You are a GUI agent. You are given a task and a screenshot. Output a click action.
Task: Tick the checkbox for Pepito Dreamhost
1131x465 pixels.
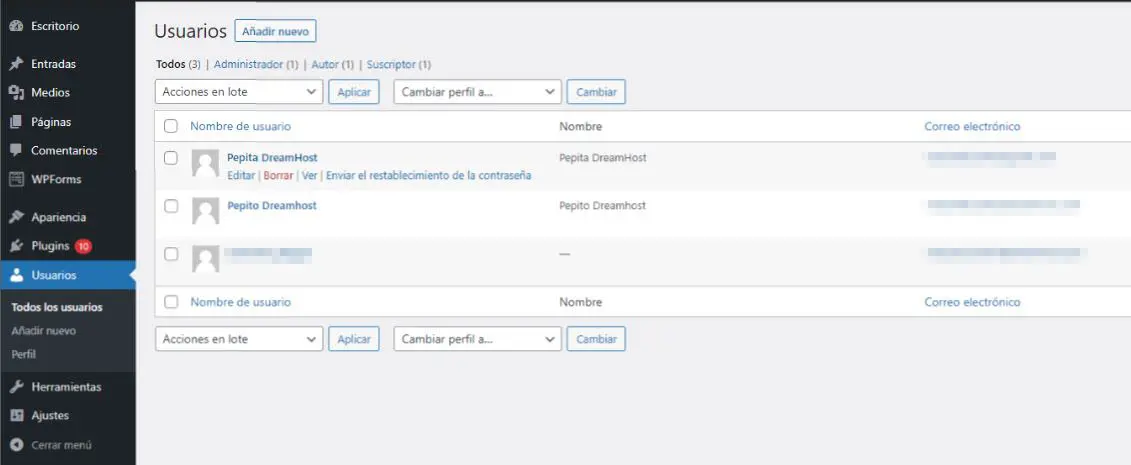[x=171, y=206]
